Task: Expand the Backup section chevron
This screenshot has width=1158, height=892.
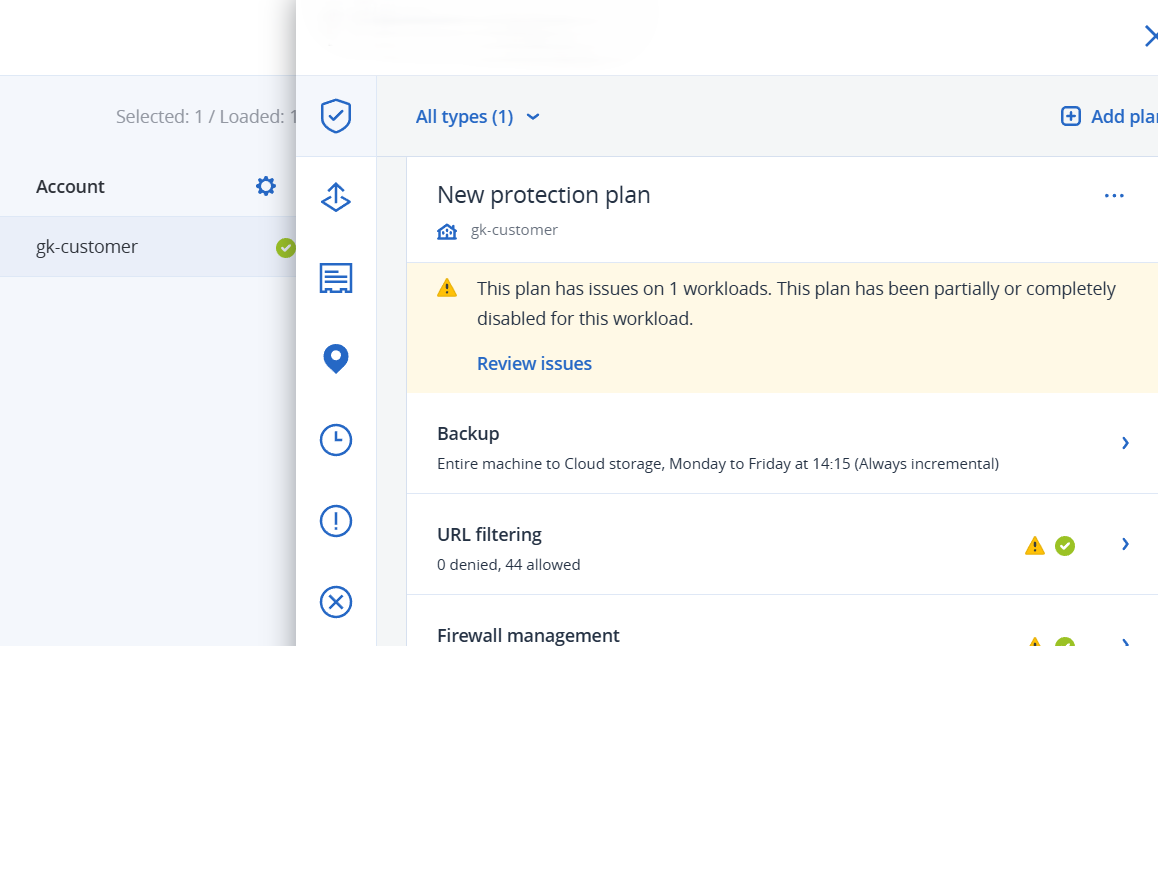Action: pos(1125,442)
